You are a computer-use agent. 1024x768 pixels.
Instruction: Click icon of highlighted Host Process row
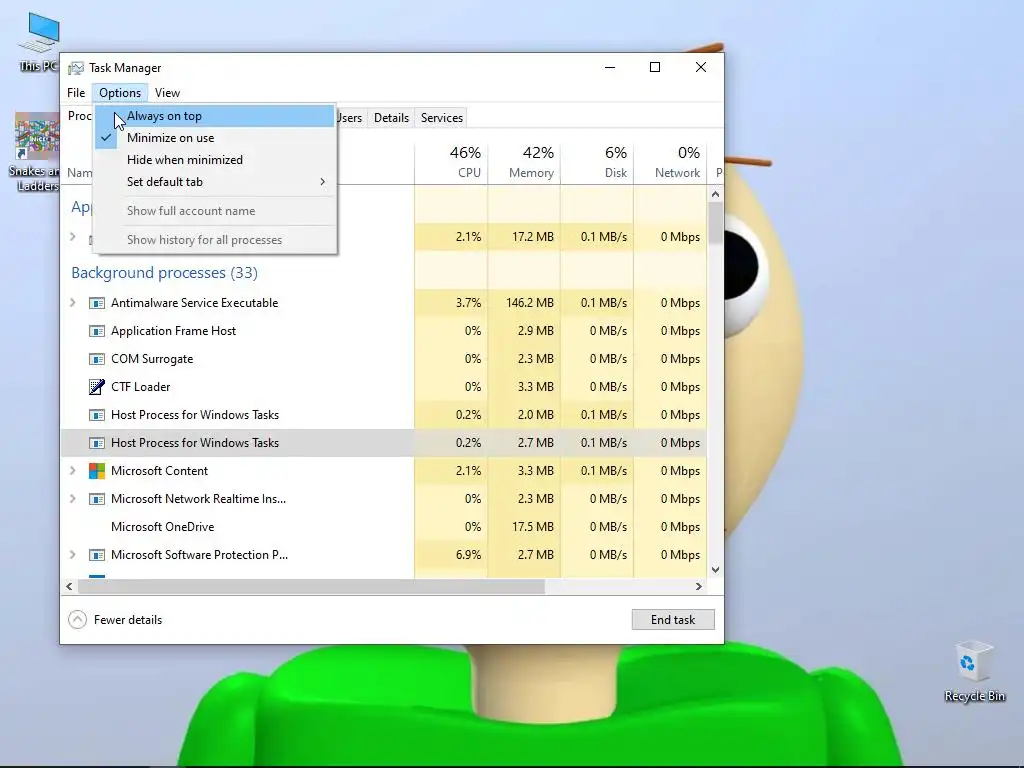[x=97, y=443]
